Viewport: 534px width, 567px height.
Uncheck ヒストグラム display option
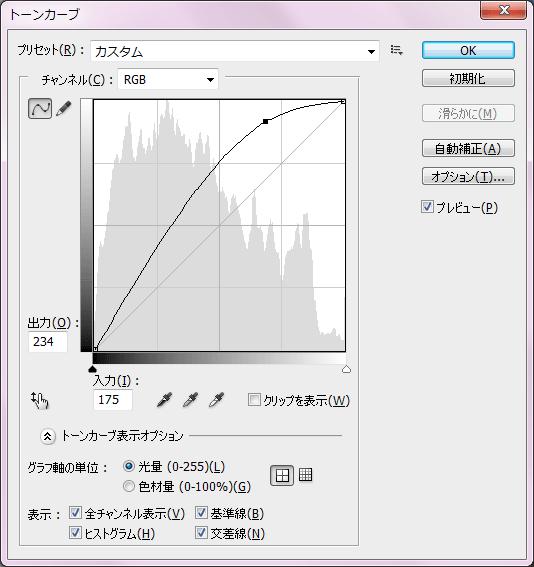click(x=75, y=533)
